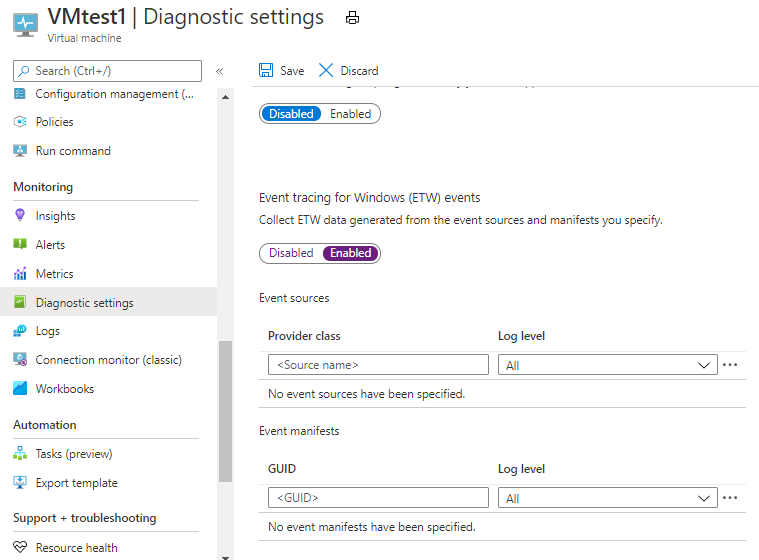The image size is (759, 560).
Task: Collapse the sidebar with the double chevron
Action: tap(220, 71)
